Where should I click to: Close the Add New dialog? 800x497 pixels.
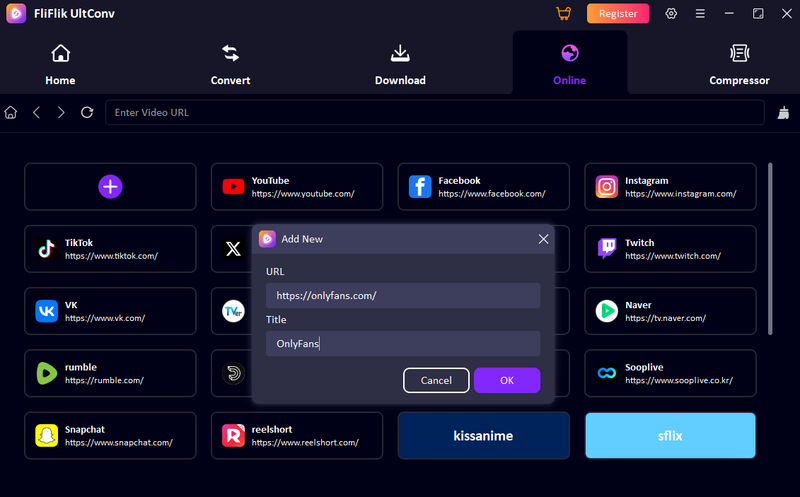point(543,239)
